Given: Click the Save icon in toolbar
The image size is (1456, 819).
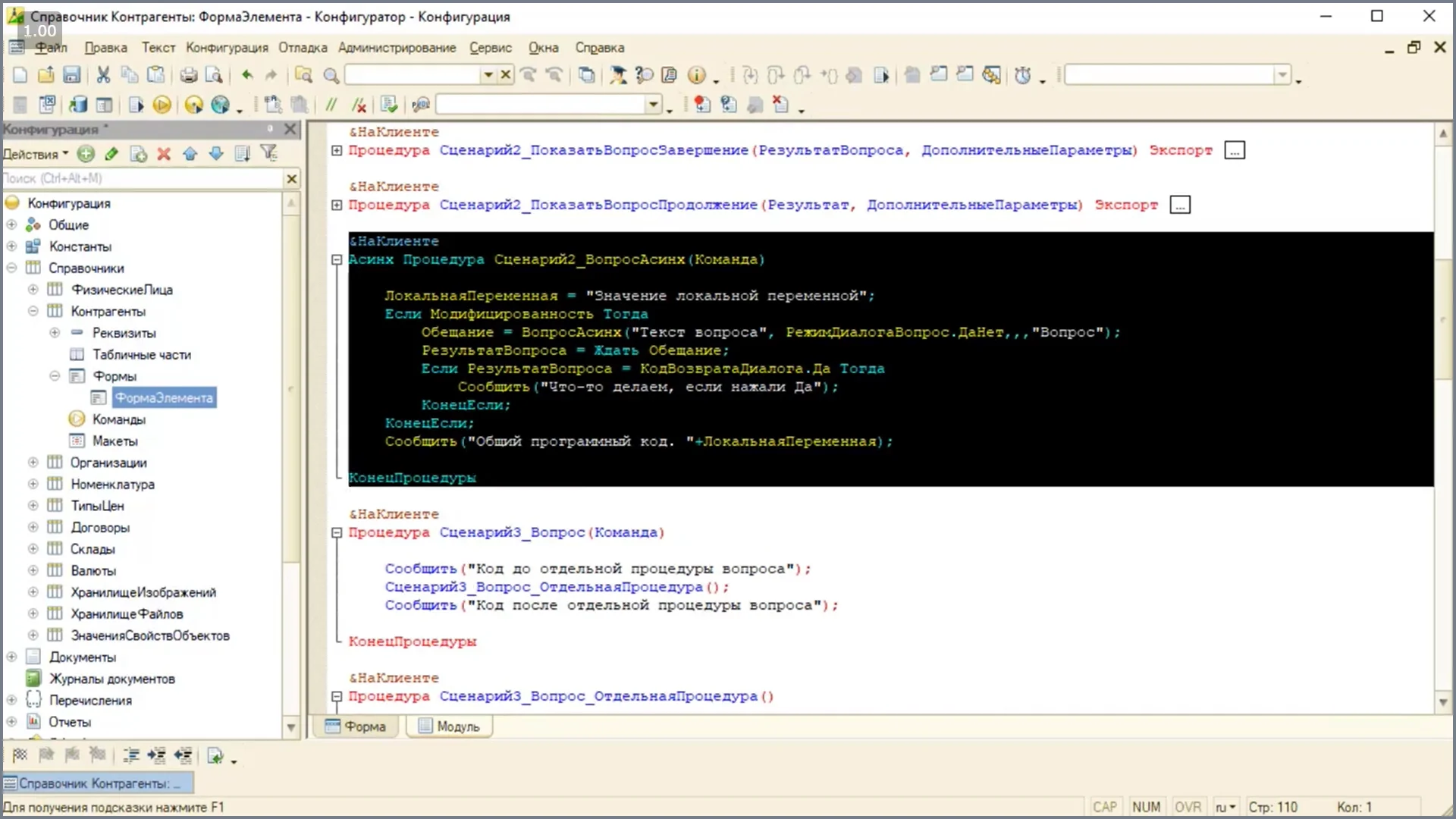Looking at the screenshot, I should [72, 75].
